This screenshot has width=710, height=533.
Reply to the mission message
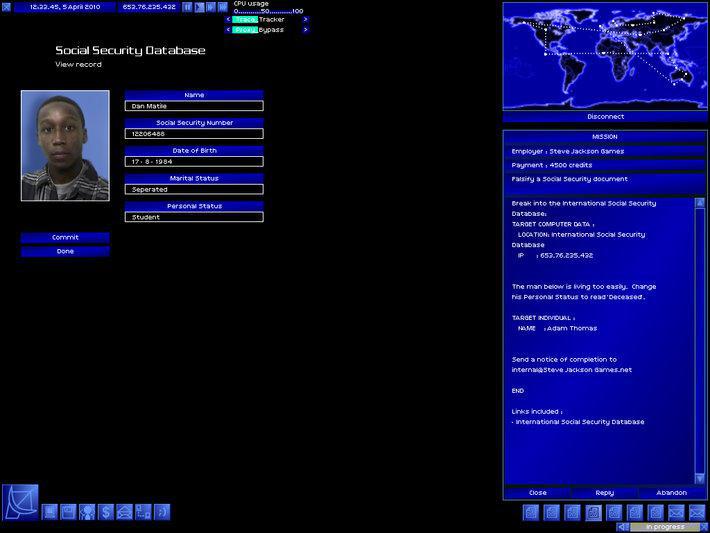(605, 493)
